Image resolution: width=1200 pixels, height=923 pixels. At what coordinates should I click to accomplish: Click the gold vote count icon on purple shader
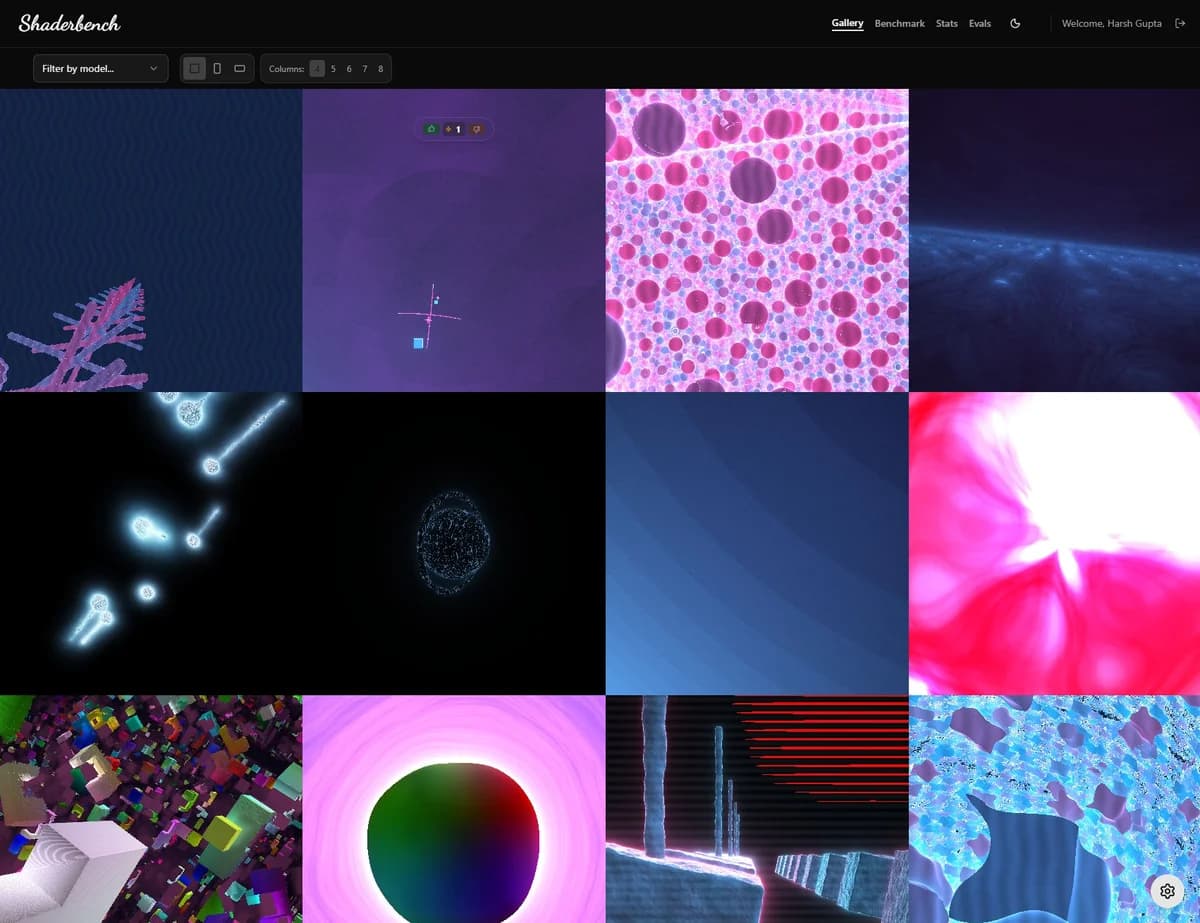click(x=449, y=129)
